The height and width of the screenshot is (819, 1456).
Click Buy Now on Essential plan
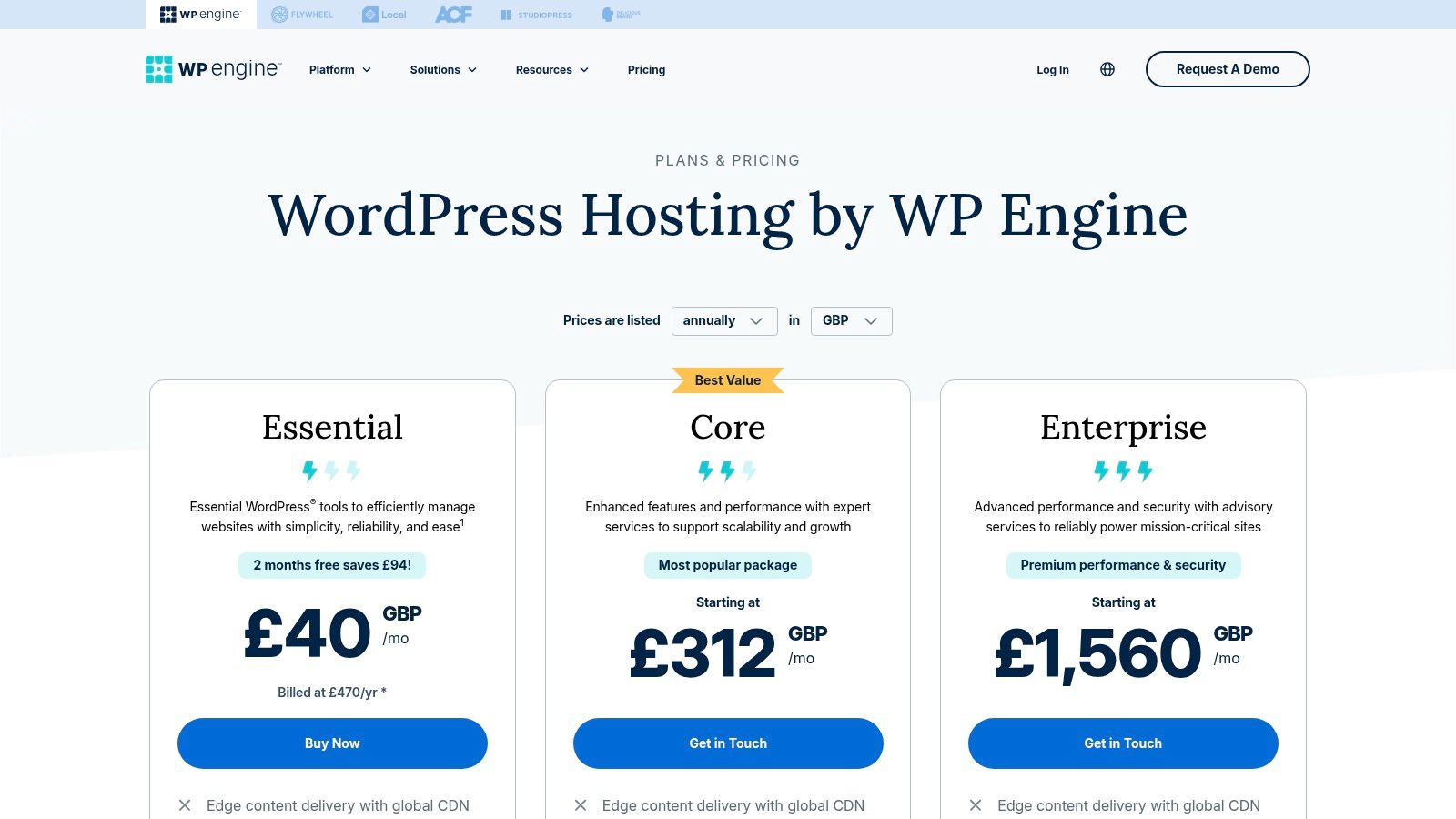332,743
